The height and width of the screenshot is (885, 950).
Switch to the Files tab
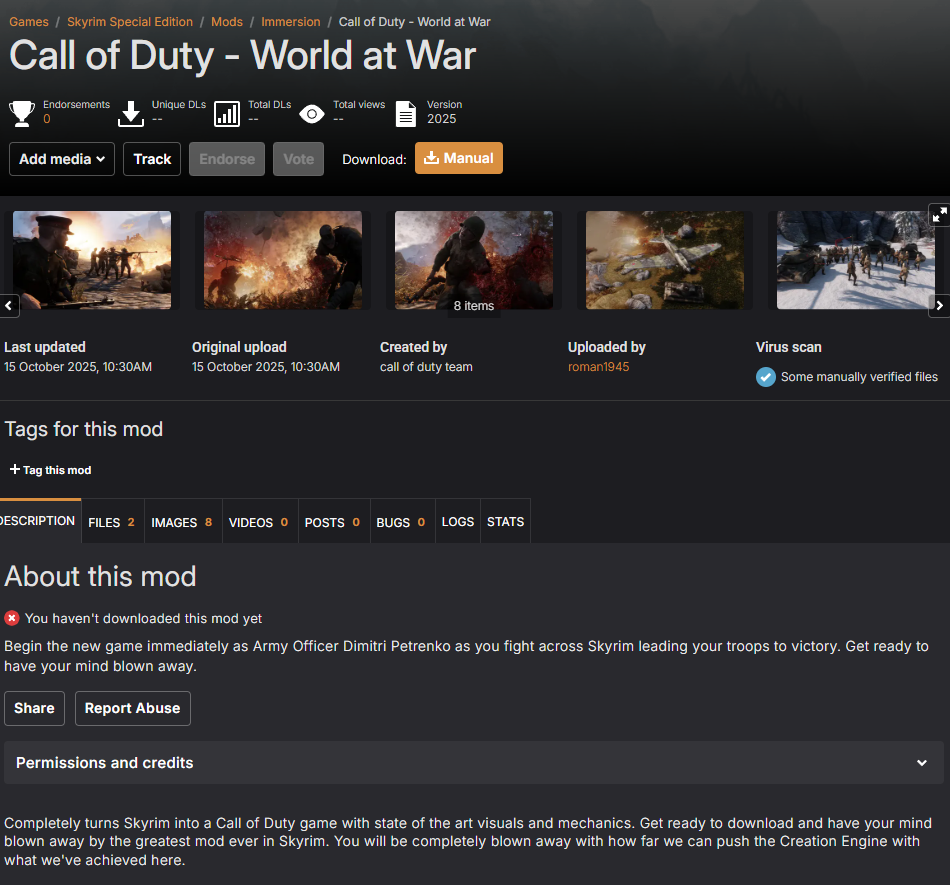click(x=113, y=522)
